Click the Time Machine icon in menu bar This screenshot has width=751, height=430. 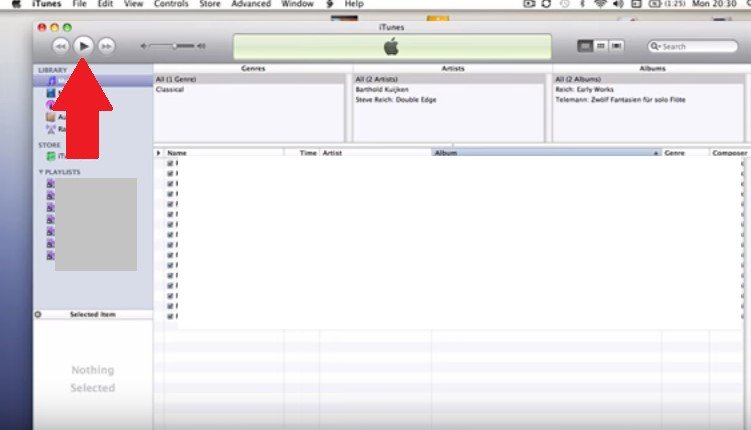(x=565, y=4)
